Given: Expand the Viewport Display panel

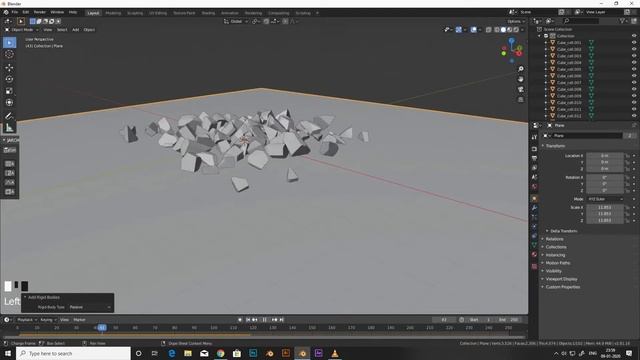Looking at the screenshot, I should [x=561, y=279].
